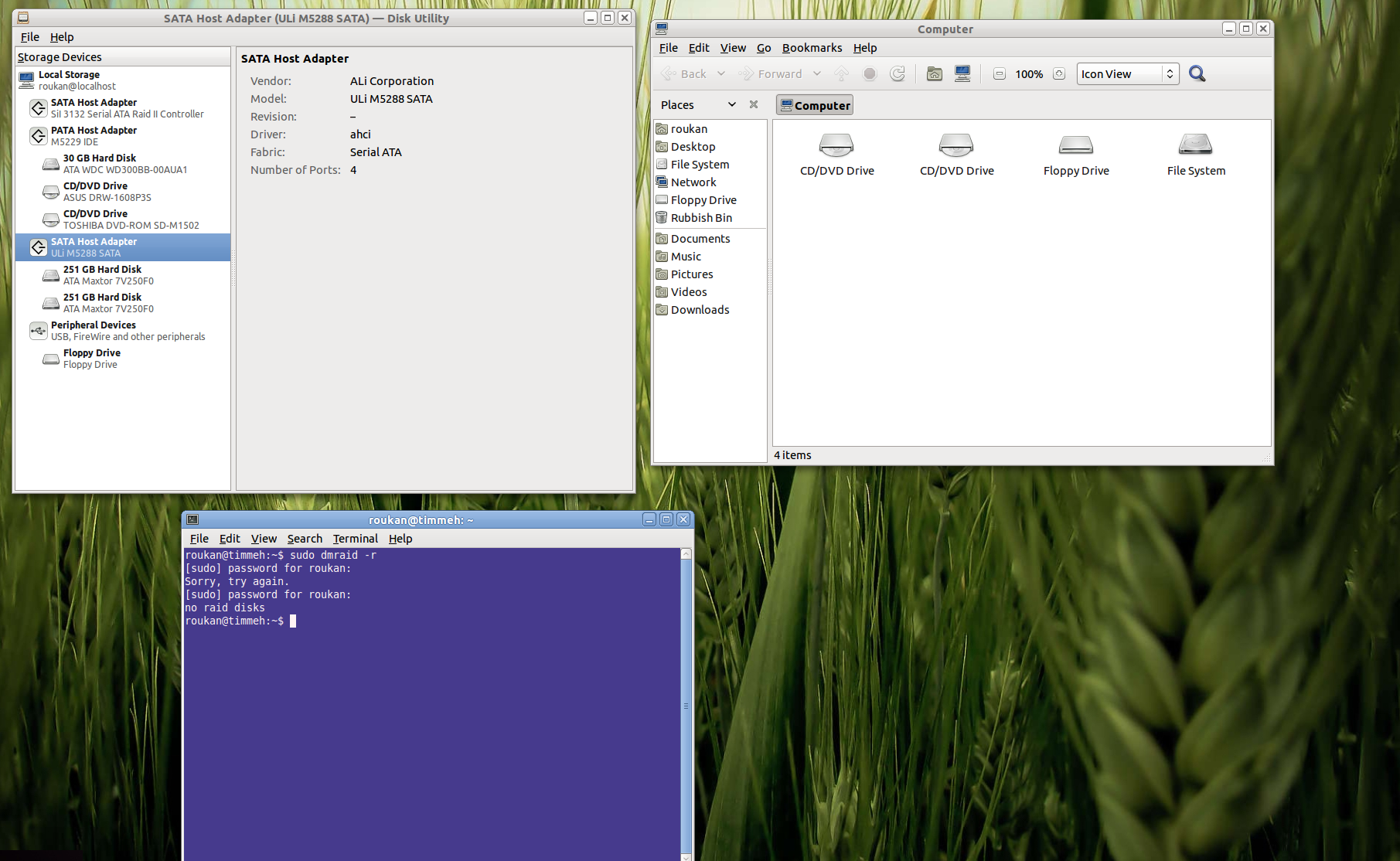Click the Stop loading icon
1400x861 pixels.
[870, 74]
